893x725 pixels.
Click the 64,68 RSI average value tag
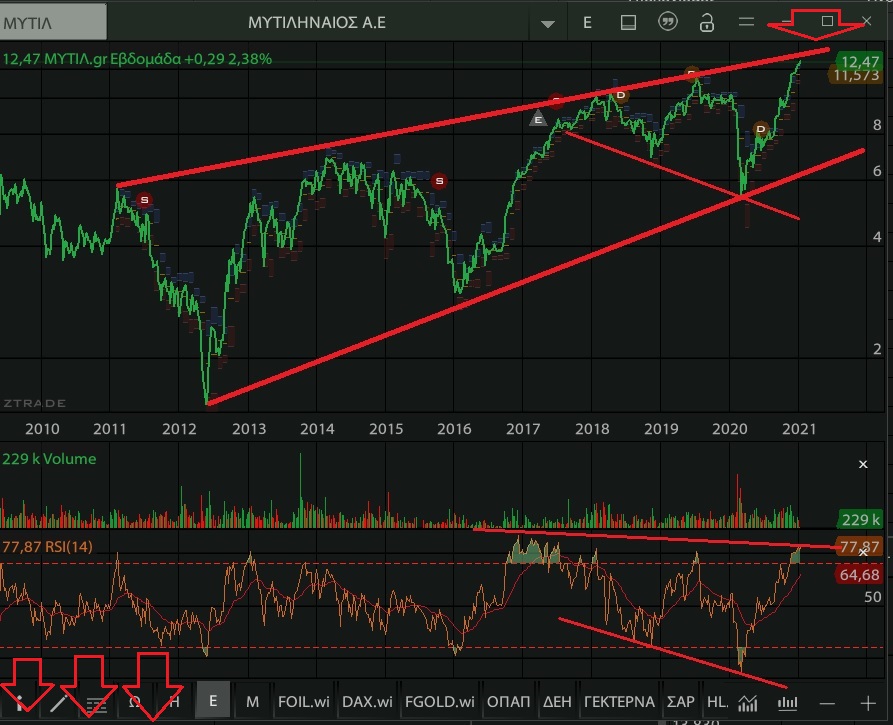tap(859, 575)
